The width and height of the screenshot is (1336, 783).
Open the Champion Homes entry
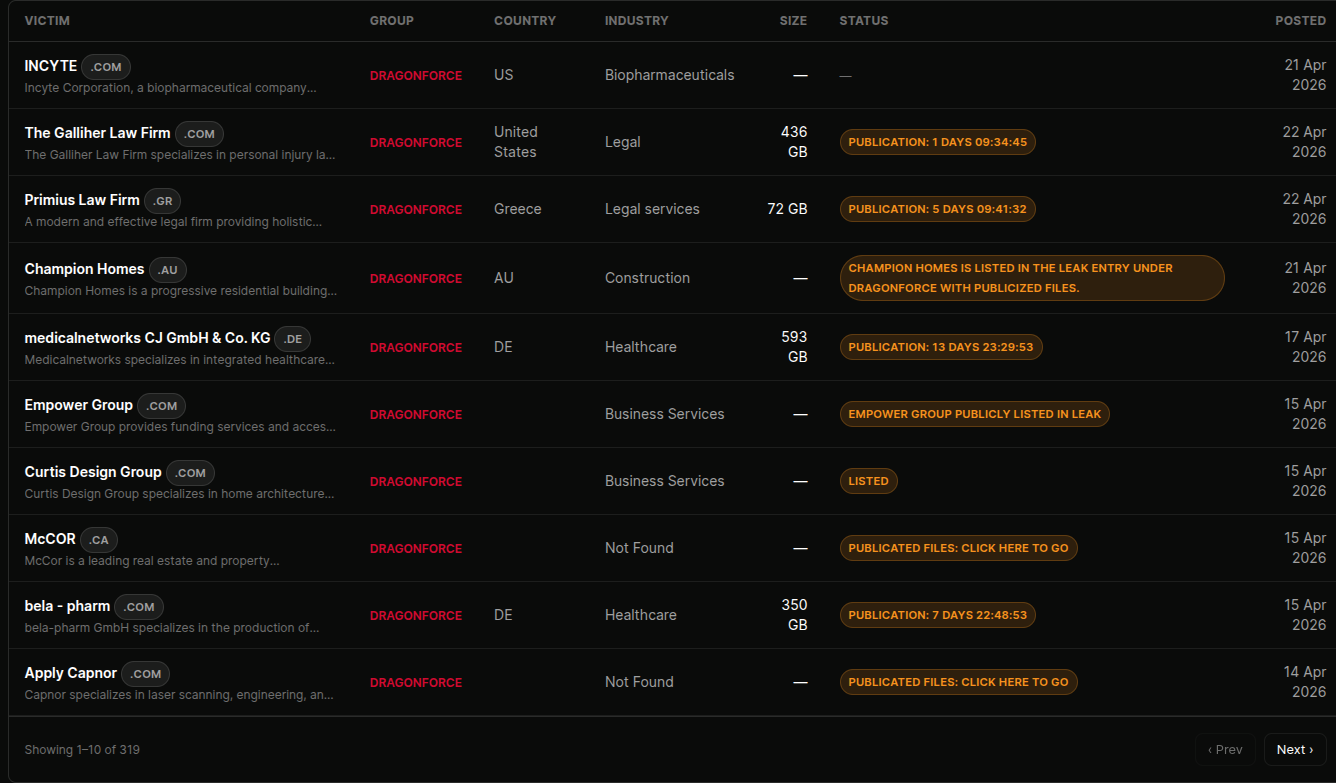coord(84,269)
